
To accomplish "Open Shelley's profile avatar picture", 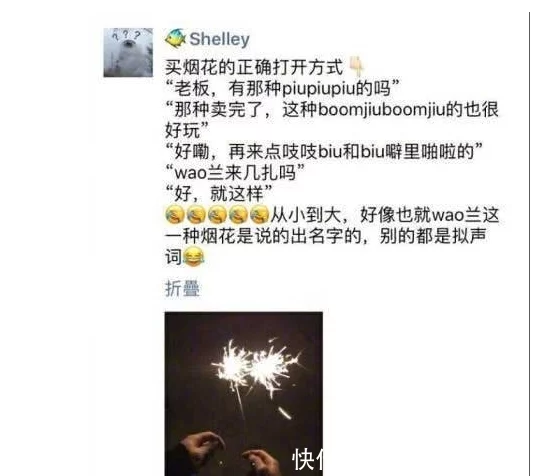I will point(128,53).
